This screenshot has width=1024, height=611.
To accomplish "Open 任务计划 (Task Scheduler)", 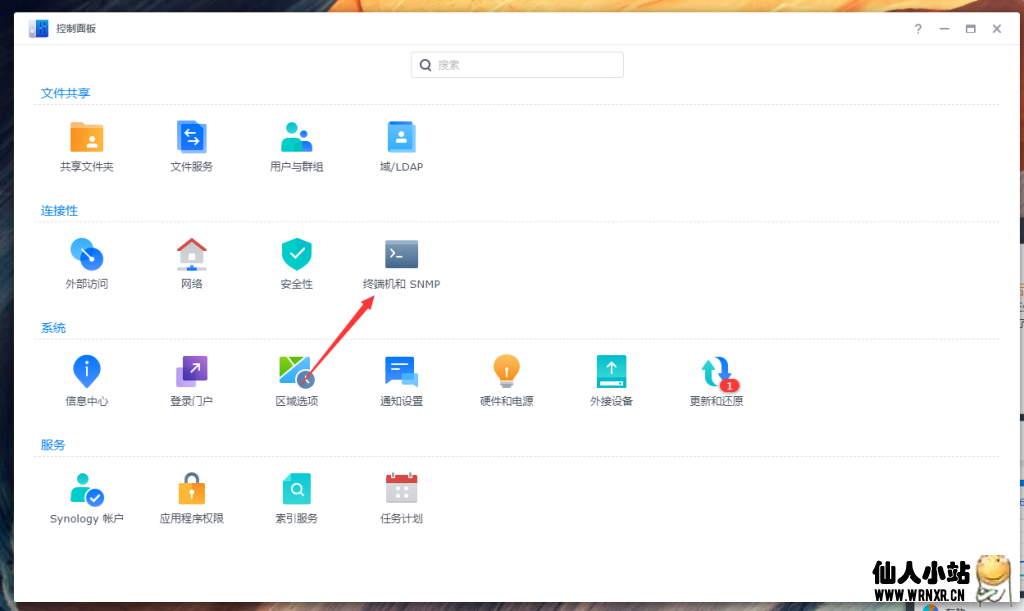I will pyautogui.click(x=401, y=496).
